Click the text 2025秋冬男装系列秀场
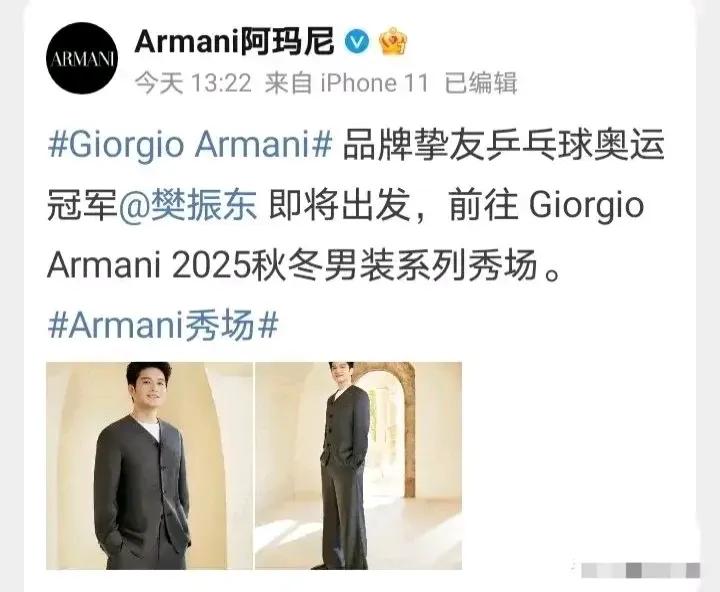The image size is (720, 592). pyautogui.click(x=354, y=265)
